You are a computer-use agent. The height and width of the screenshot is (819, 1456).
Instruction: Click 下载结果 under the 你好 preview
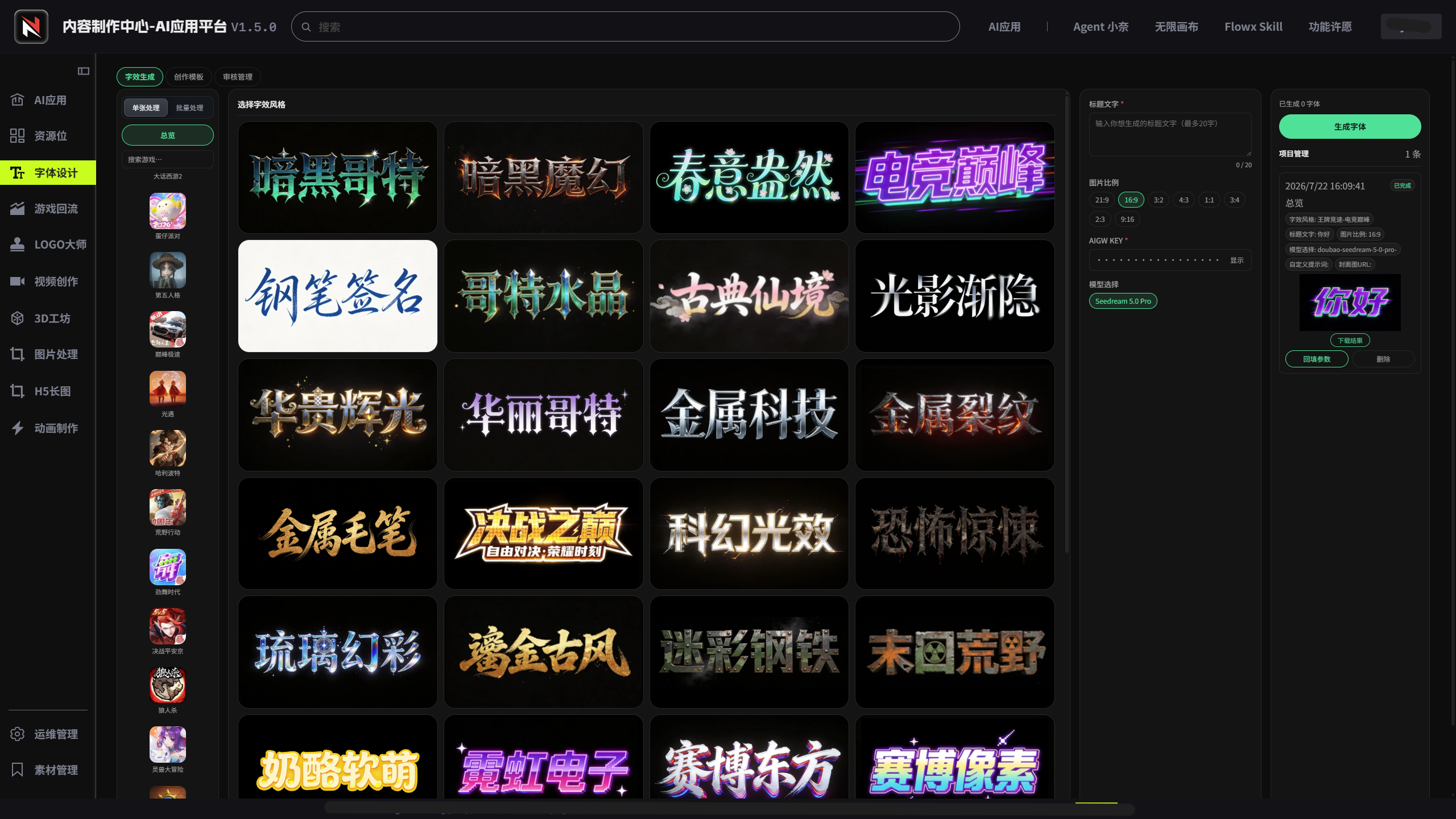pyautogui.click(x=1350, y=340)
